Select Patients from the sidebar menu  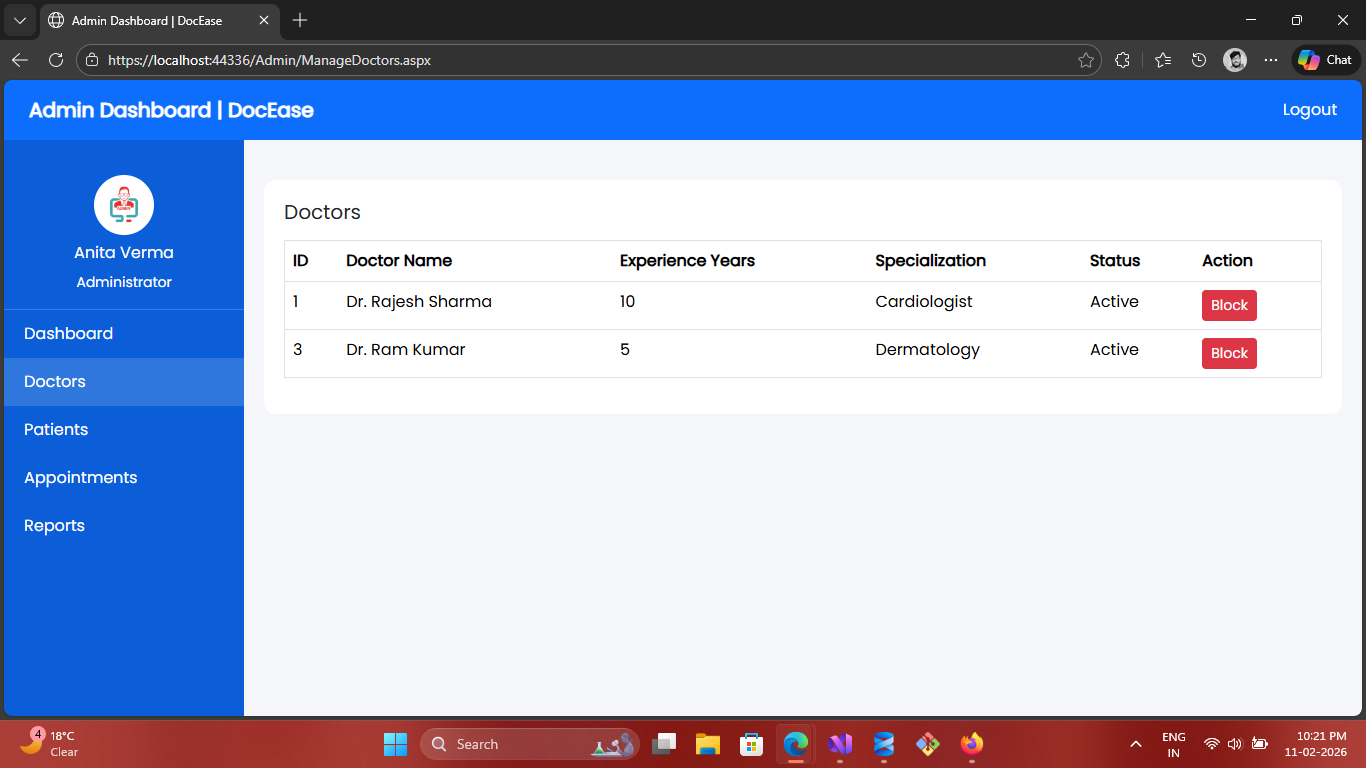pos(56,429)
